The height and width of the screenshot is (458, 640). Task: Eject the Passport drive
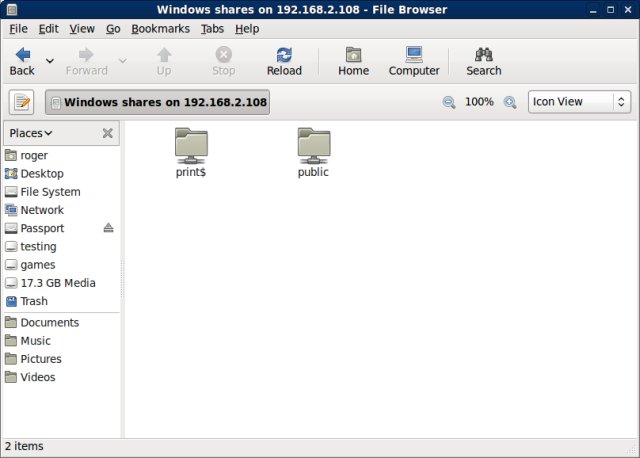108,228
